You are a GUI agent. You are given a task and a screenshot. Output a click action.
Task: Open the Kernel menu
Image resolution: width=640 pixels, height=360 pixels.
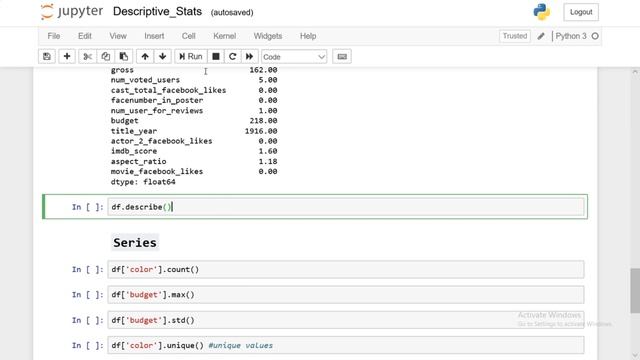(x=224, y=36)
